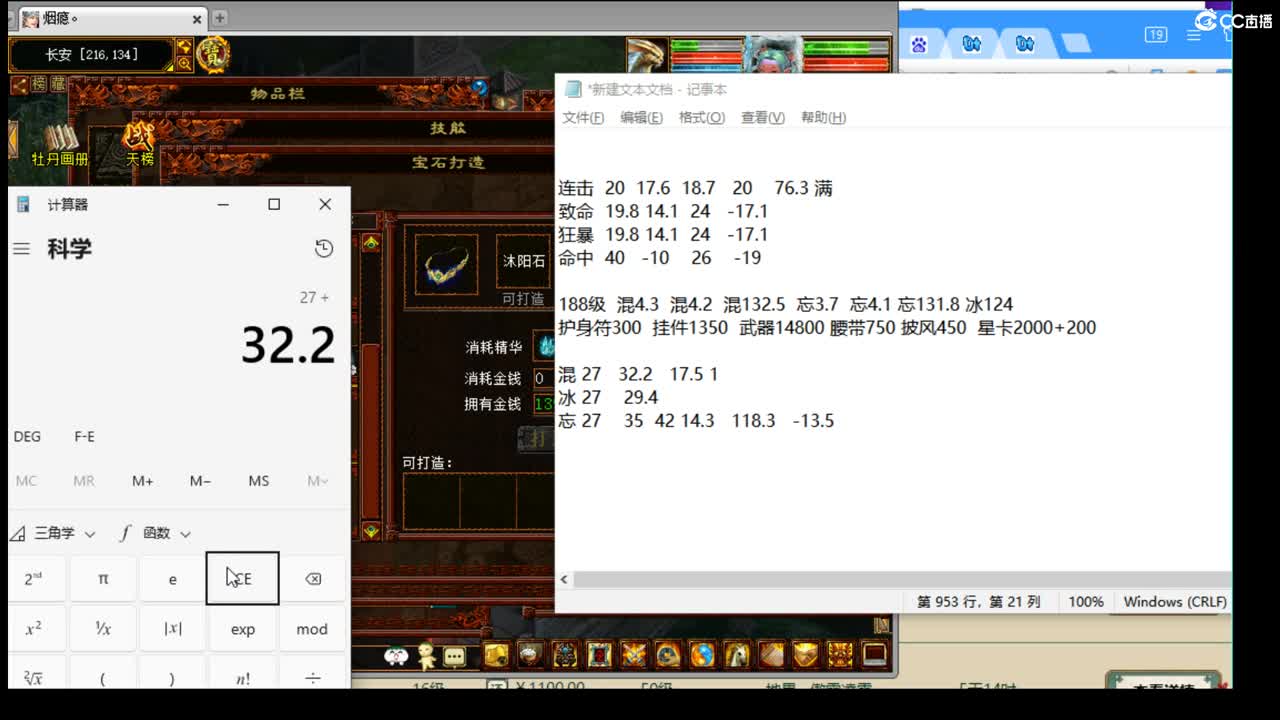Click the reciprocal 1/x key

[103, 629]
